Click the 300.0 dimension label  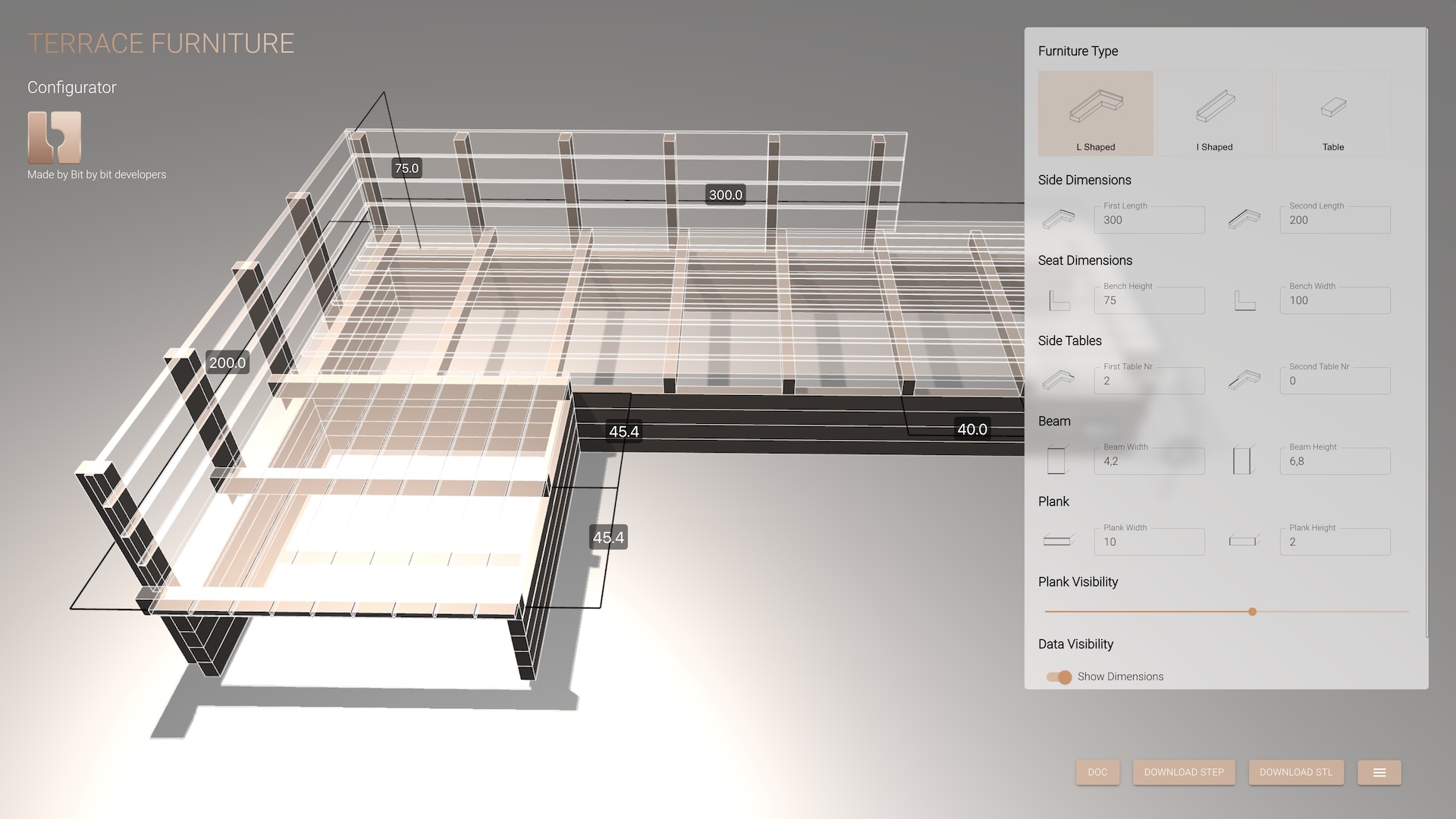coord(726,195)
